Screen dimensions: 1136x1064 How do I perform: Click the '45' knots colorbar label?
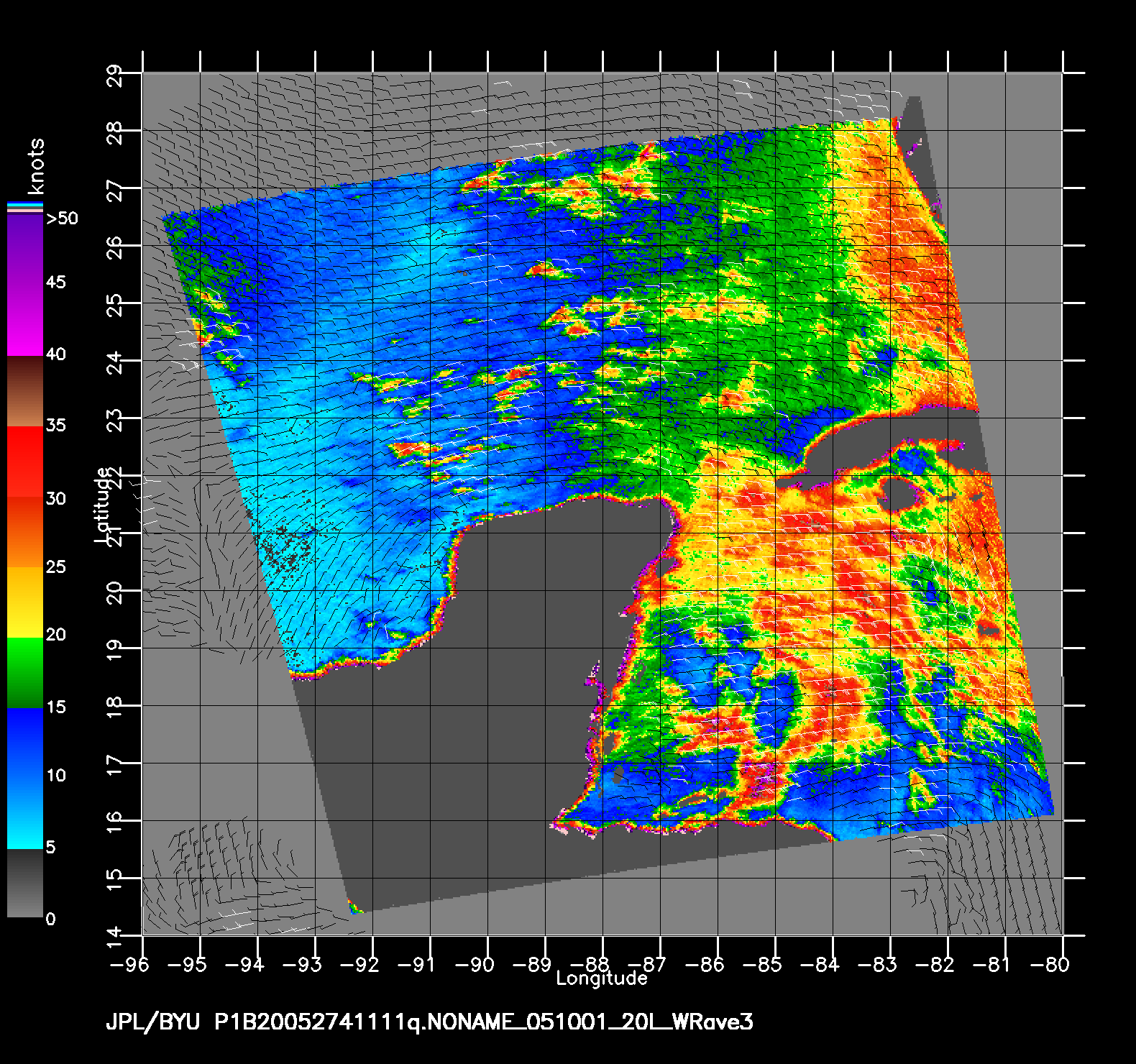(x=55, y=283)
